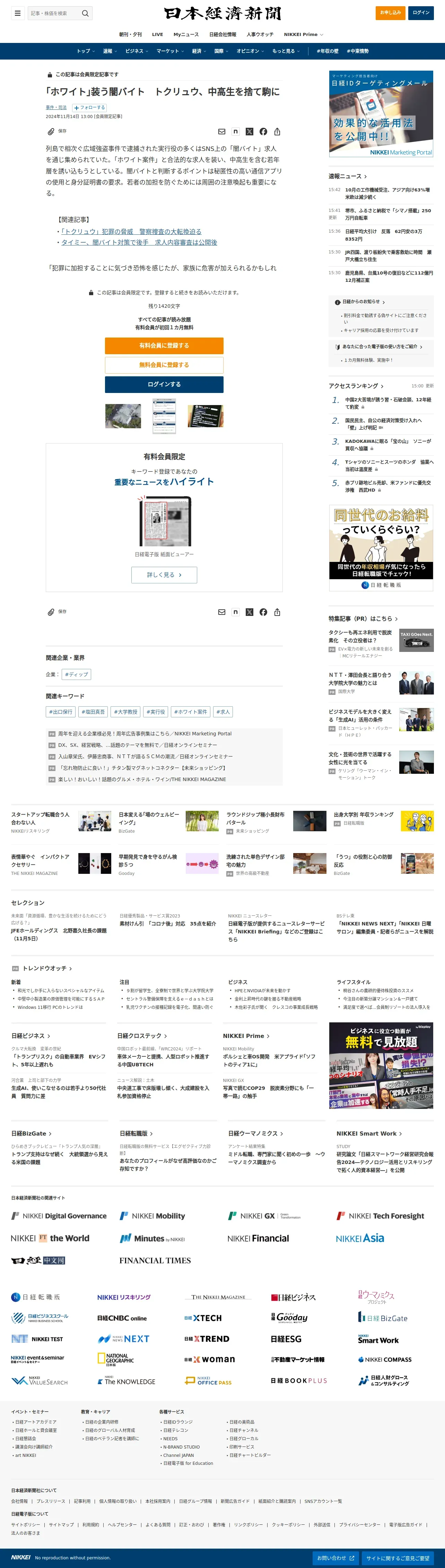
Task: Expand the 経済 navigation dropdown
Action: tap(199, 51)
